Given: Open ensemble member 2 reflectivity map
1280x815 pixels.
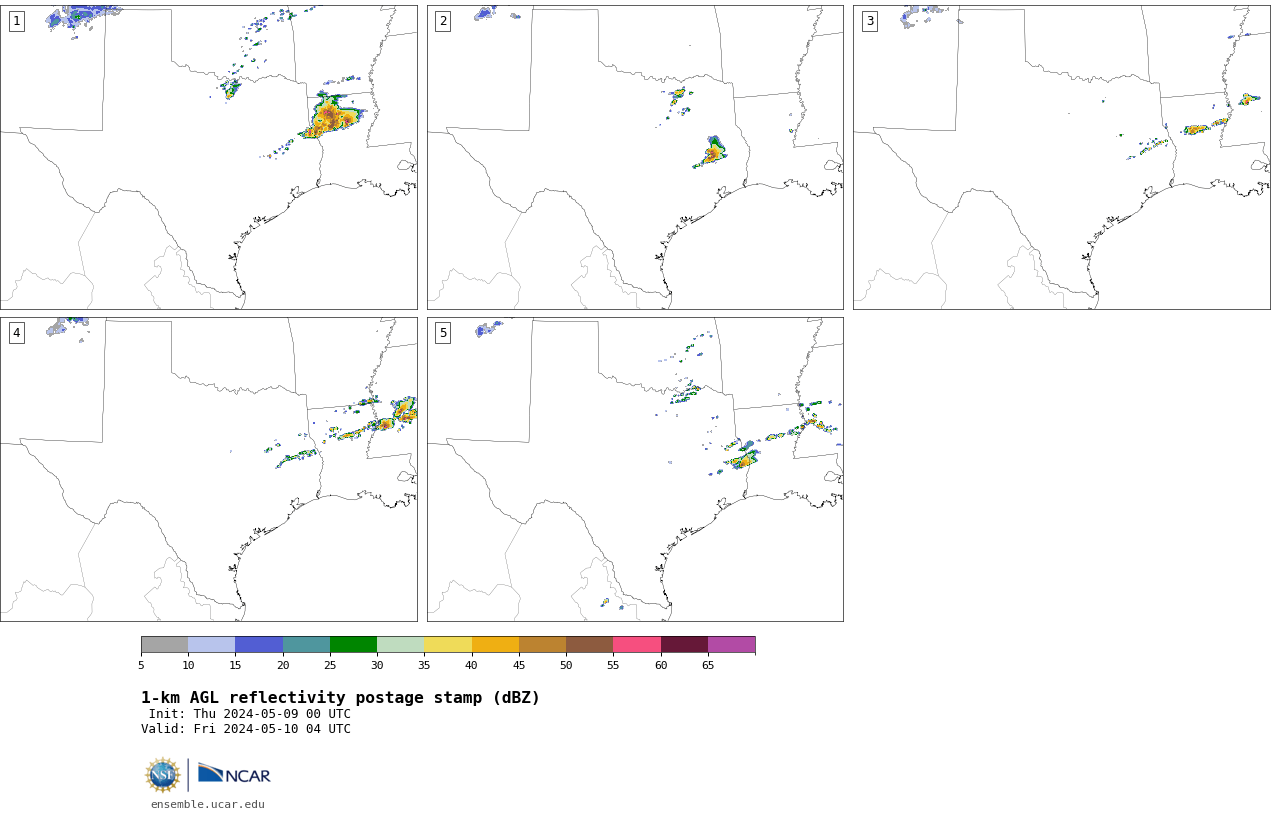Looking at the screenshot, I should point(635,157).
